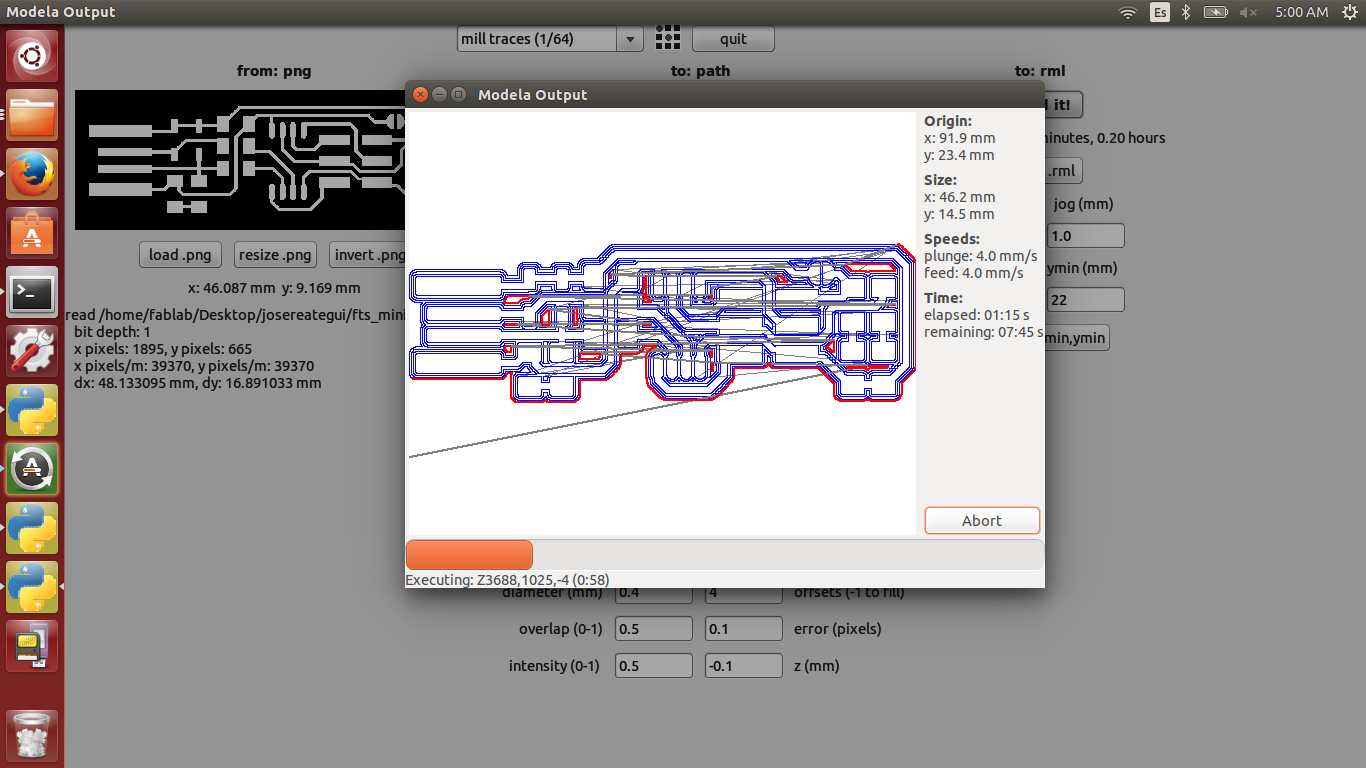Click 'y: 14.5 mm' size value
1366x768 pixels.
pyautogui.click(x=959, y=214)
